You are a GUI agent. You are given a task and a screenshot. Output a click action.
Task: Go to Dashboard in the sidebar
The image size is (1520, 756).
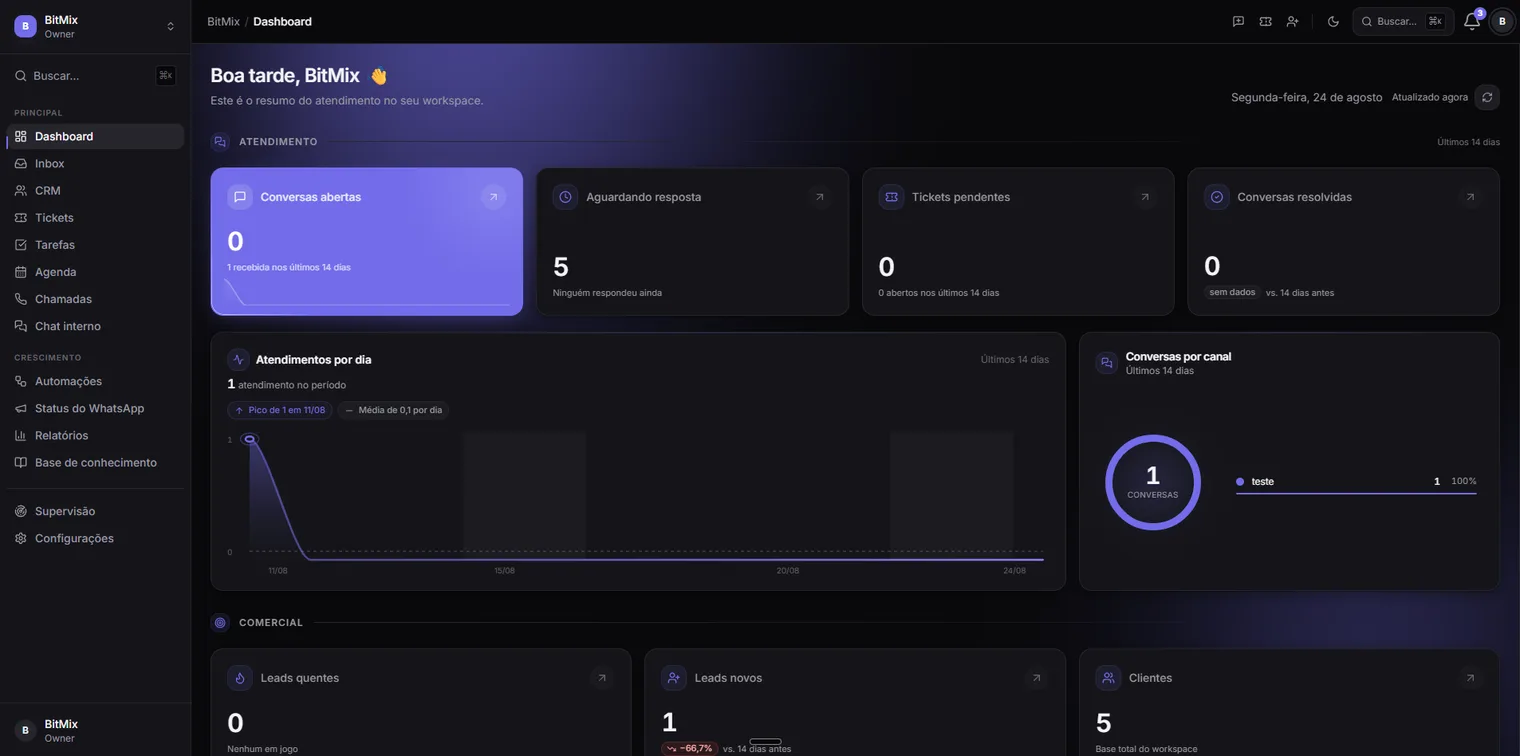(95, 136)
